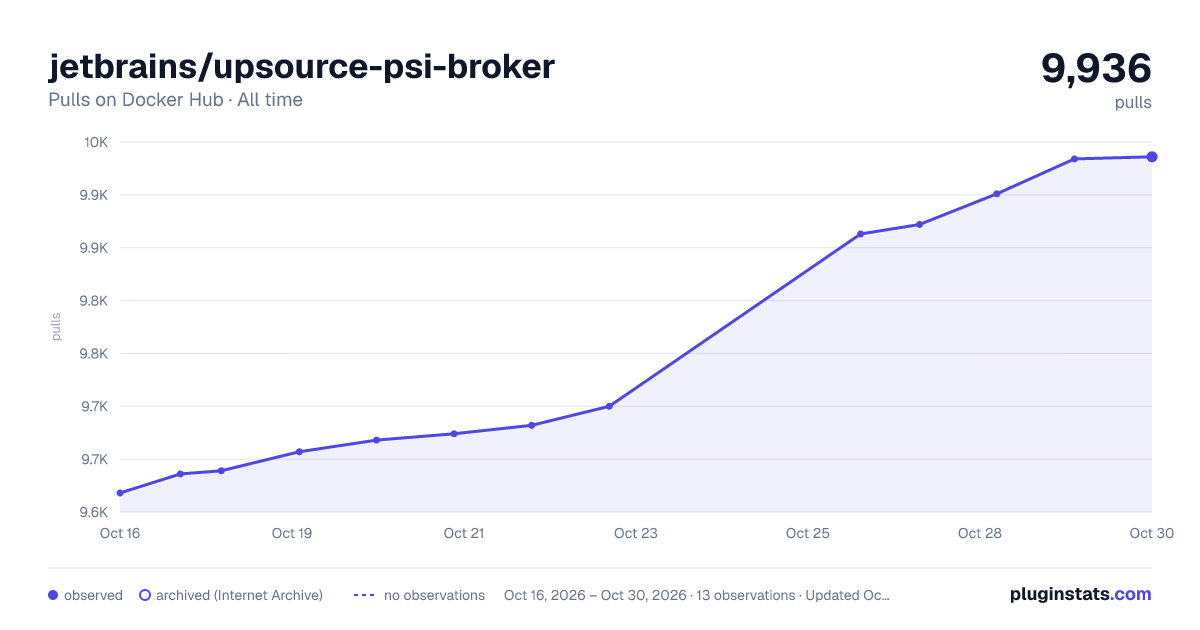Select the large final data point at Oct 30

(1152, 157)
